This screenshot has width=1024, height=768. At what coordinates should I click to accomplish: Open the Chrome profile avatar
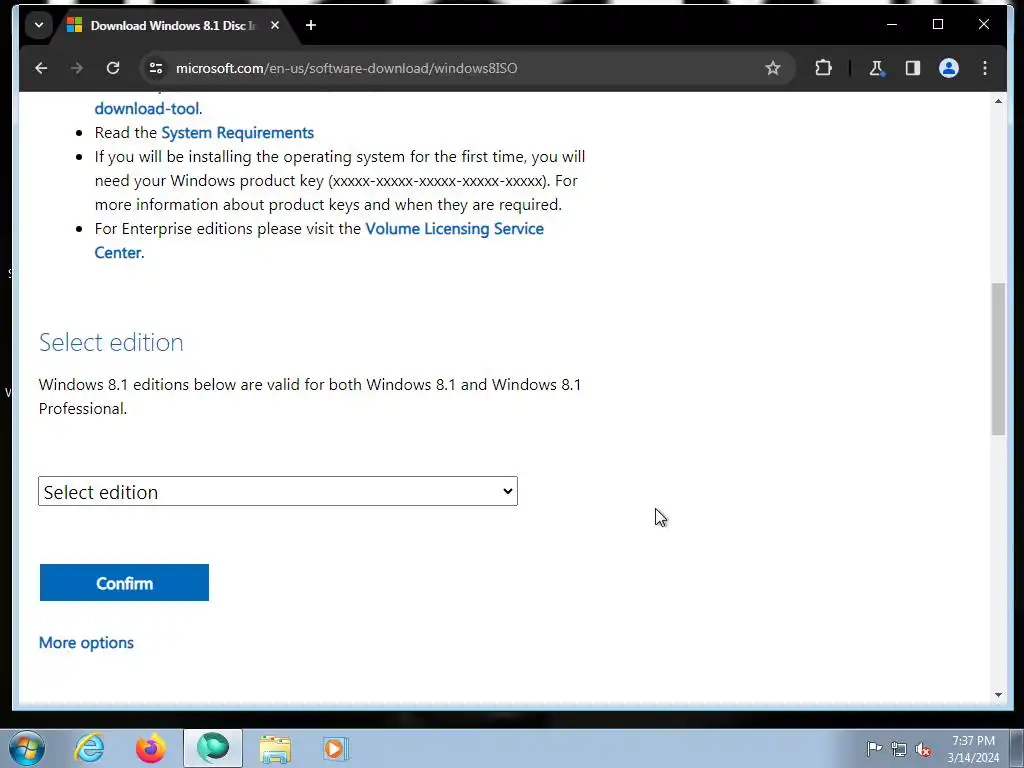949,68
